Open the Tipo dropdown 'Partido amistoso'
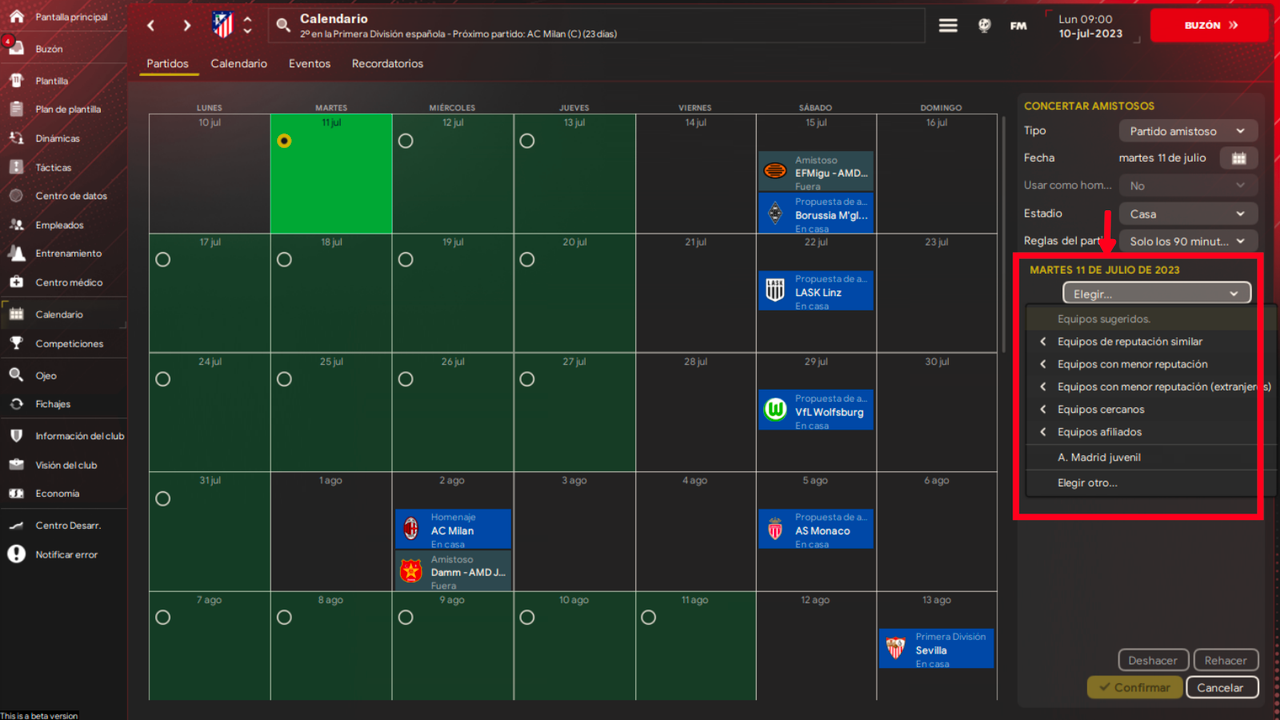The width and height of the screenshot is (1280, 720). point(1188,131)
